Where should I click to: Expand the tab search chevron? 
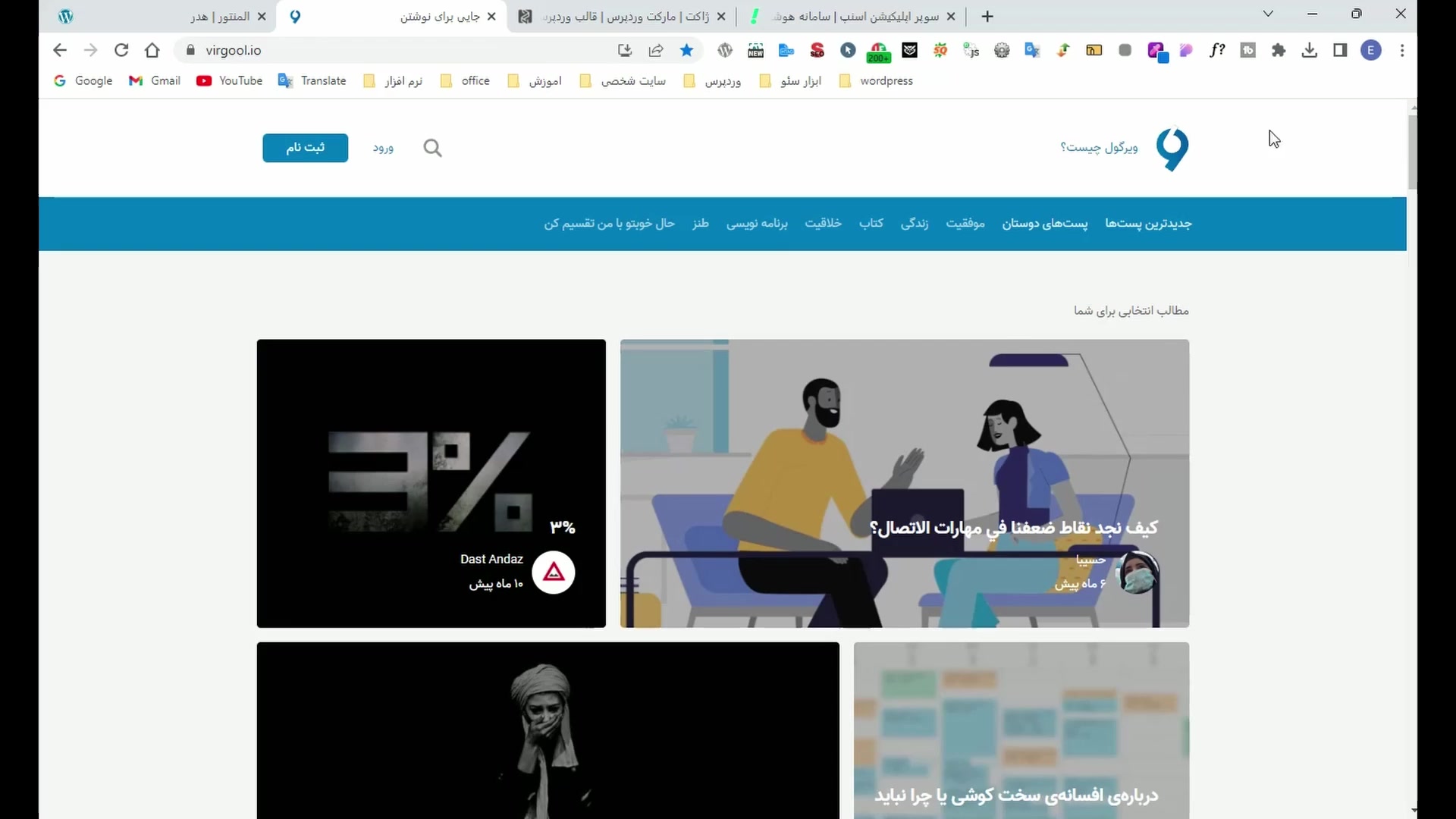click(x=1268, y=14)
